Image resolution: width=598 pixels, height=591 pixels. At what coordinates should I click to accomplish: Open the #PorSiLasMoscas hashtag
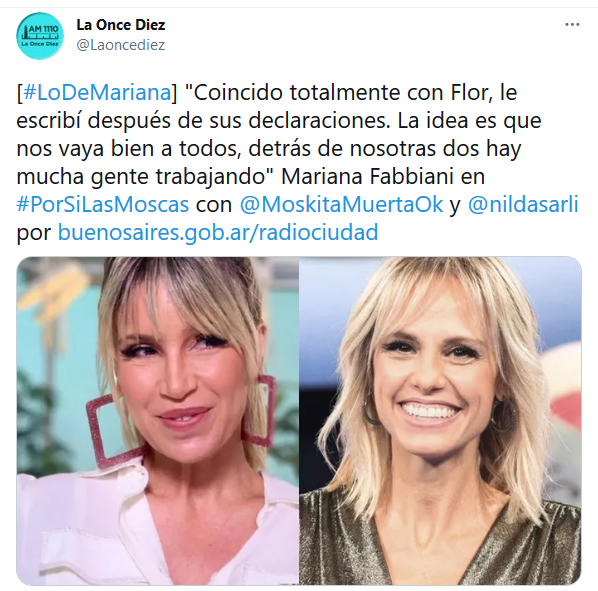[103, 204]
